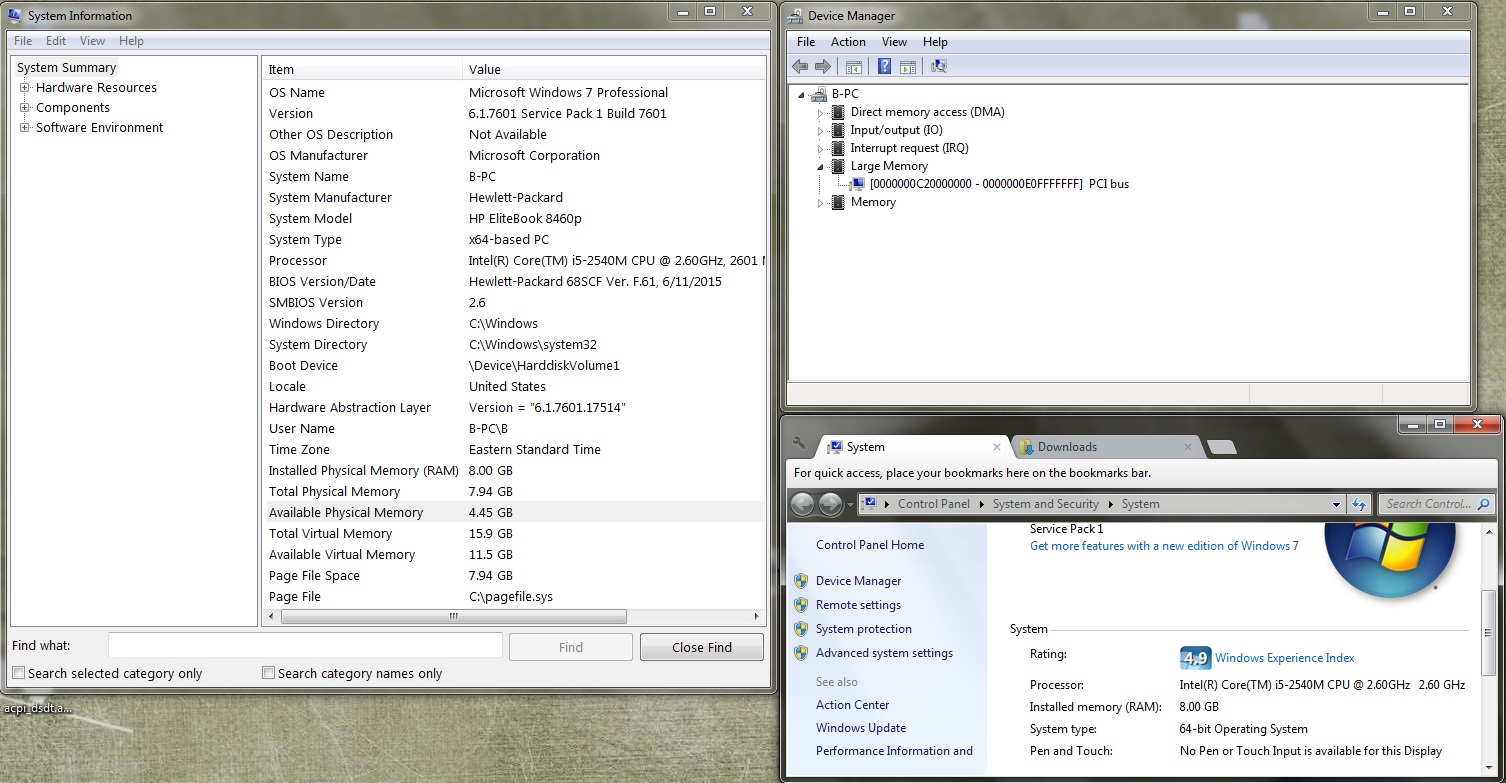The width and height of the screenshot is (1506, 783).
Task: Select System Summary in the left tree
Action: pyautogui.click(x=66, y=68)
